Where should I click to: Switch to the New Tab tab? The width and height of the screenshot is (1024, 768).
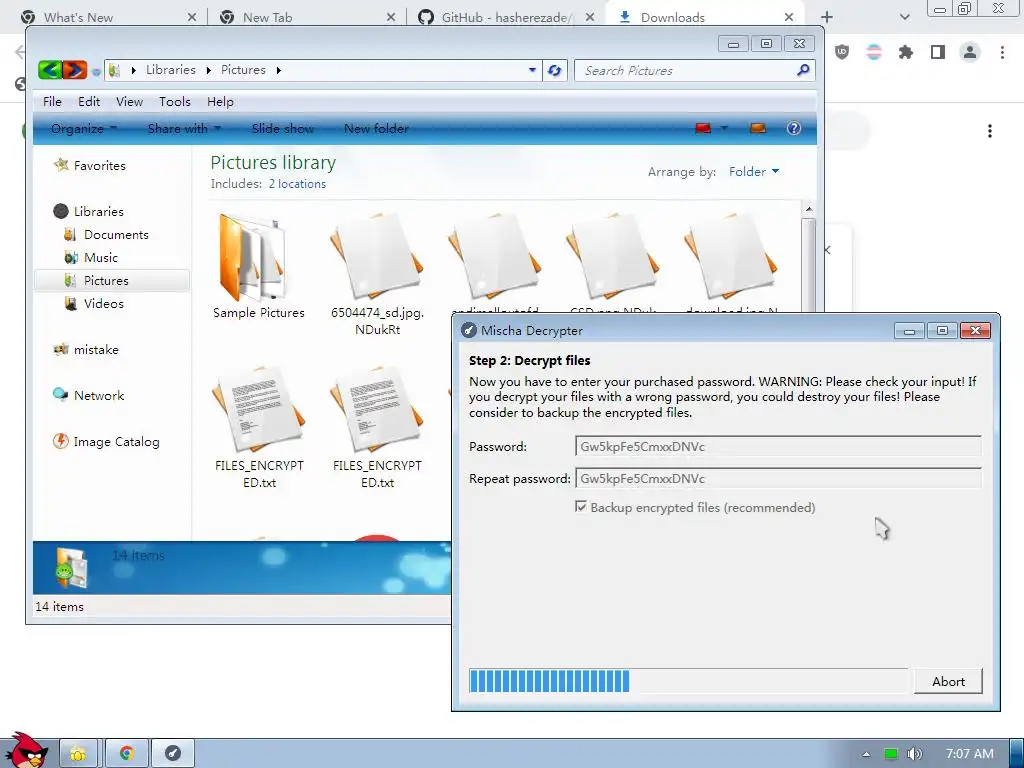click(307, 17)
